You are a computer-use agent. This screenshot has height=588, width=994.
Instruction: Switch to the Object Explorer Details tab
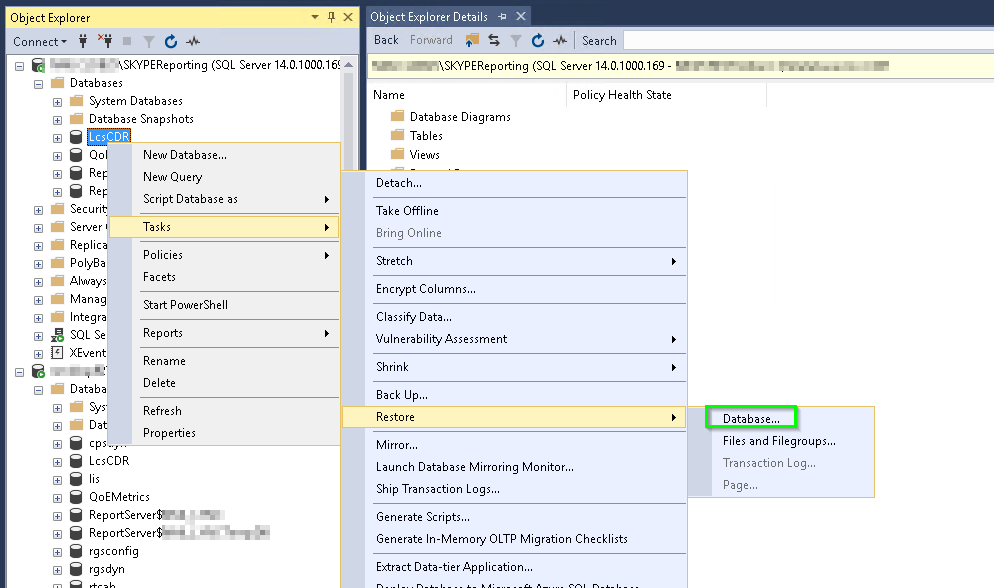(430, 17)
